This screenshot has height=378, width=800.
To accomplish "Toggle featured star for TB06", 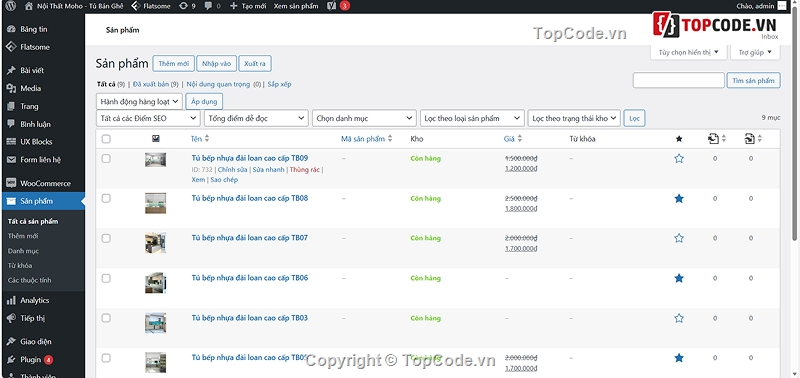I will 679,278.
